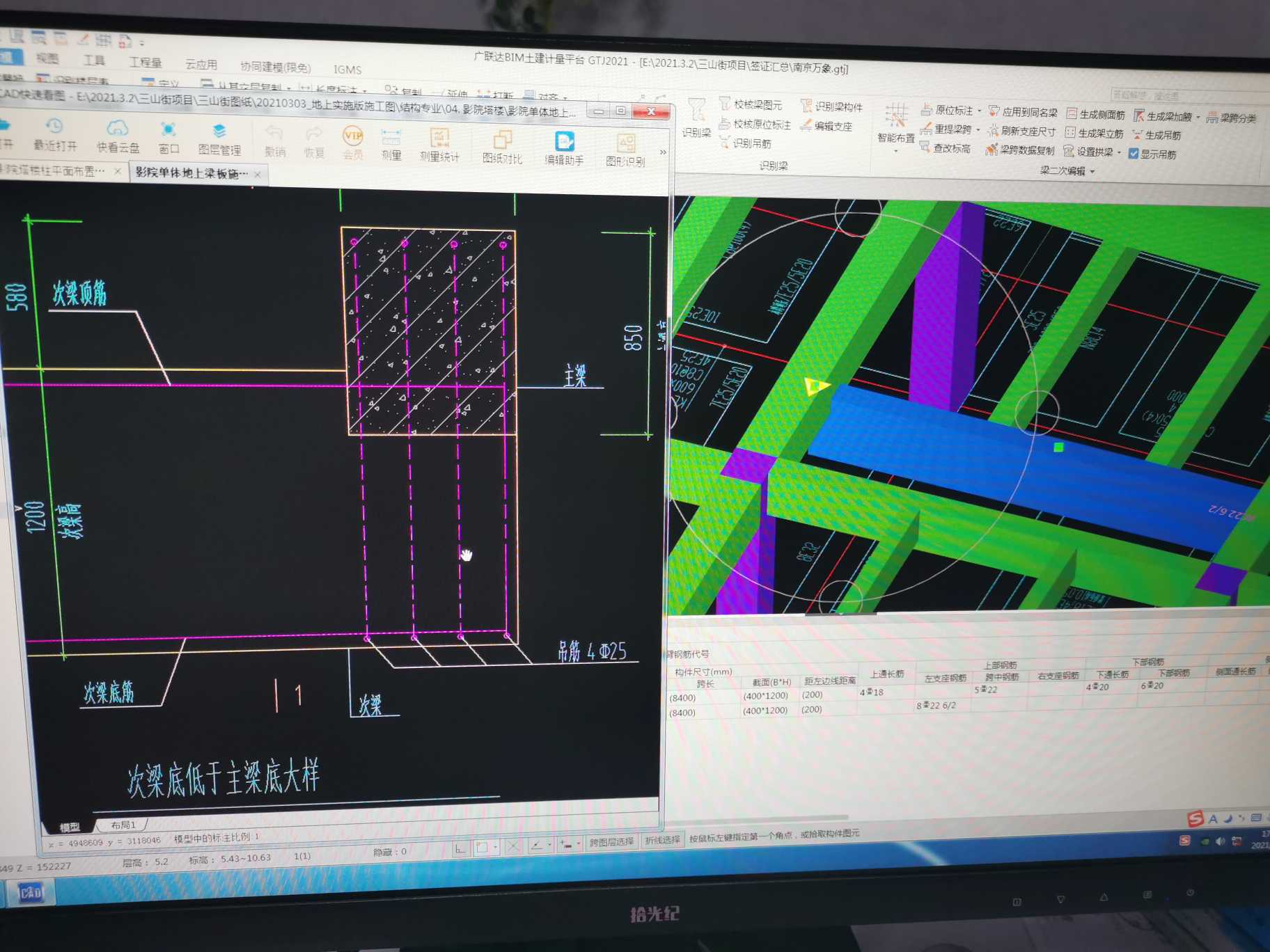Open the quick access toolbar dropdown arrow
The height and width of the screenshot is (952, 1270).
click(142, 43)
